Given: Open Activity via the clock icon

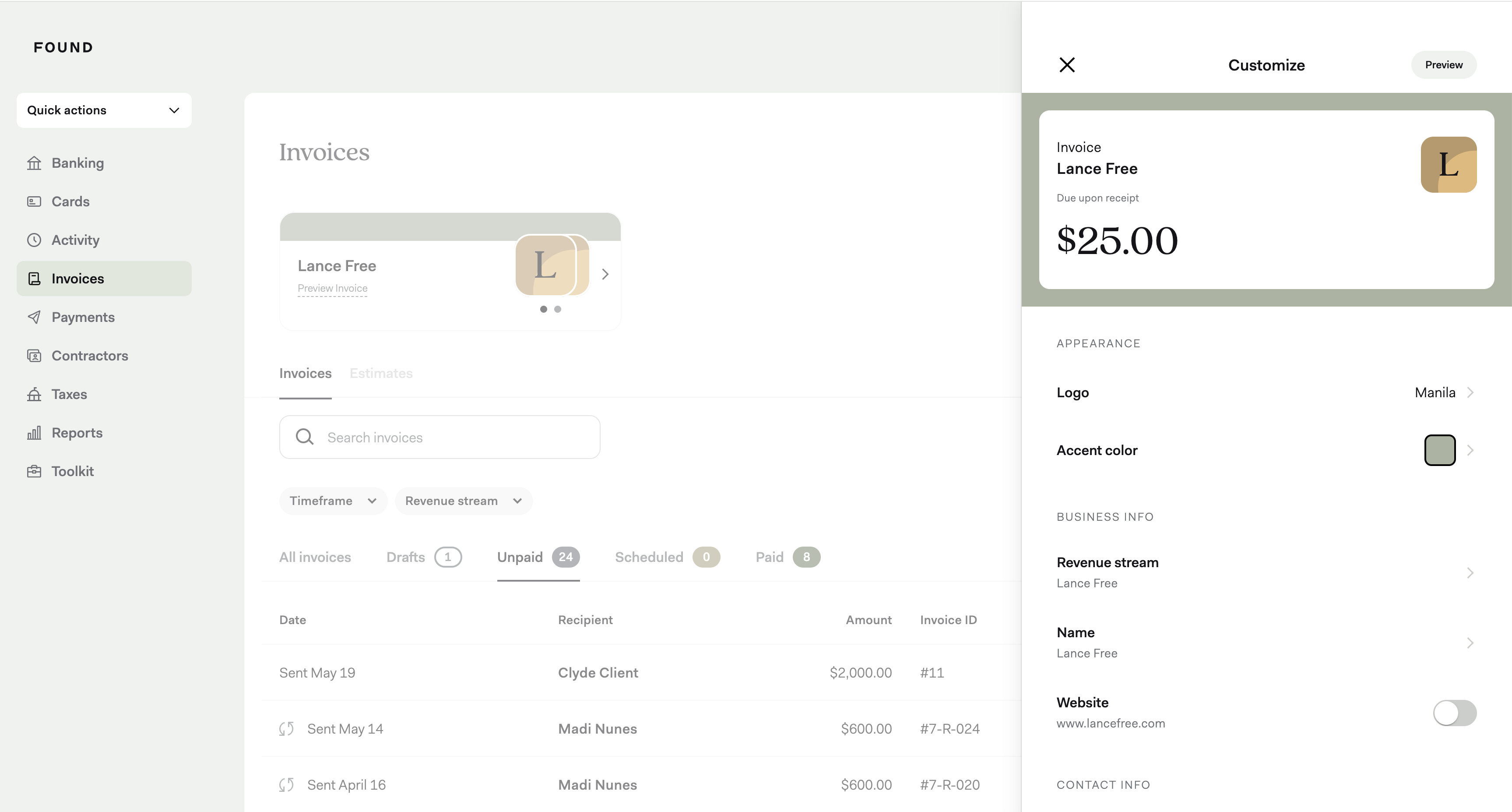Looking at the screenshot, I should pyautogui.click(x=34, y=240).
